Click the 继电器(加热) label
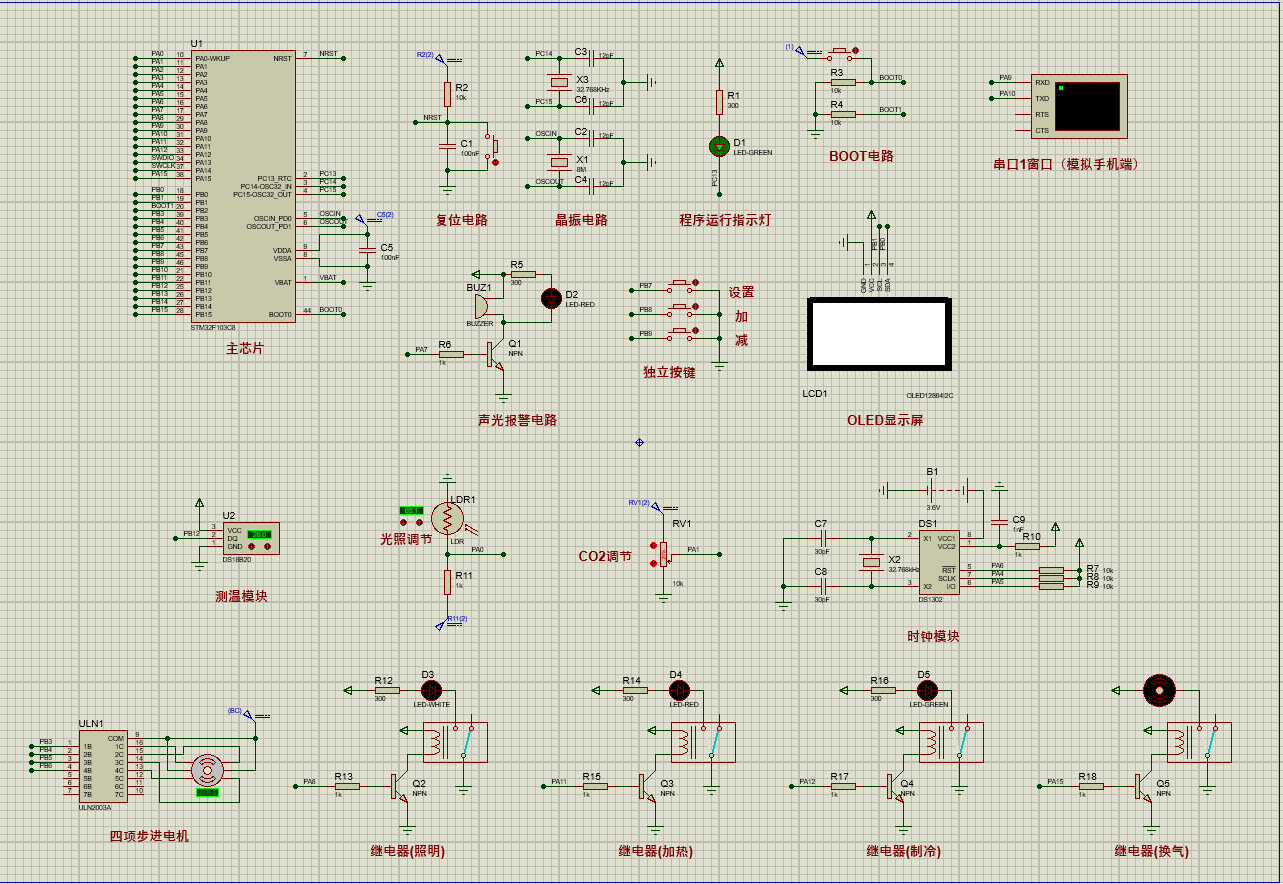Viewport: 1283px width, 884px height. pyautogui.click(x=655, y=852)
